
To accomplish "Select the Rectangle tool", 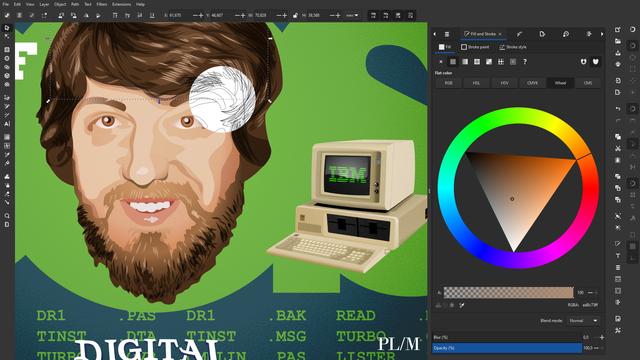I will [7, 50].
